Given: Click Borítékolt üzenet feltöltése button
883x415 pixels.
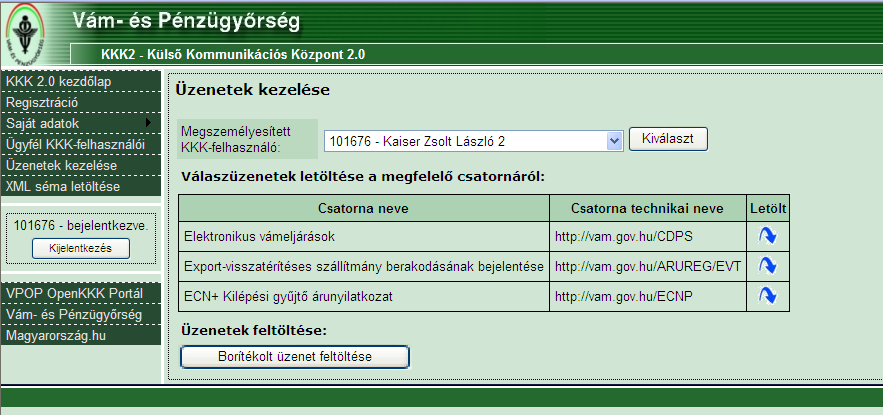Looking at the screenshot, I should coord(295,356).
